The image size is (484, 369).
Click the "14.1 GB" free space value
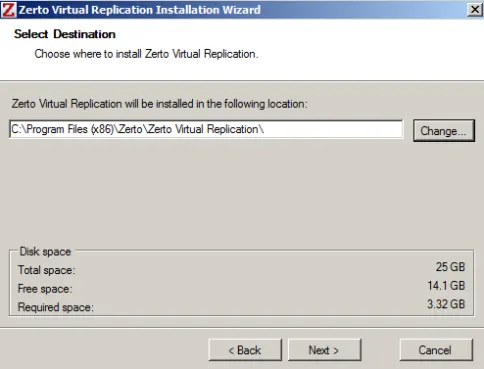coord(446,286)
